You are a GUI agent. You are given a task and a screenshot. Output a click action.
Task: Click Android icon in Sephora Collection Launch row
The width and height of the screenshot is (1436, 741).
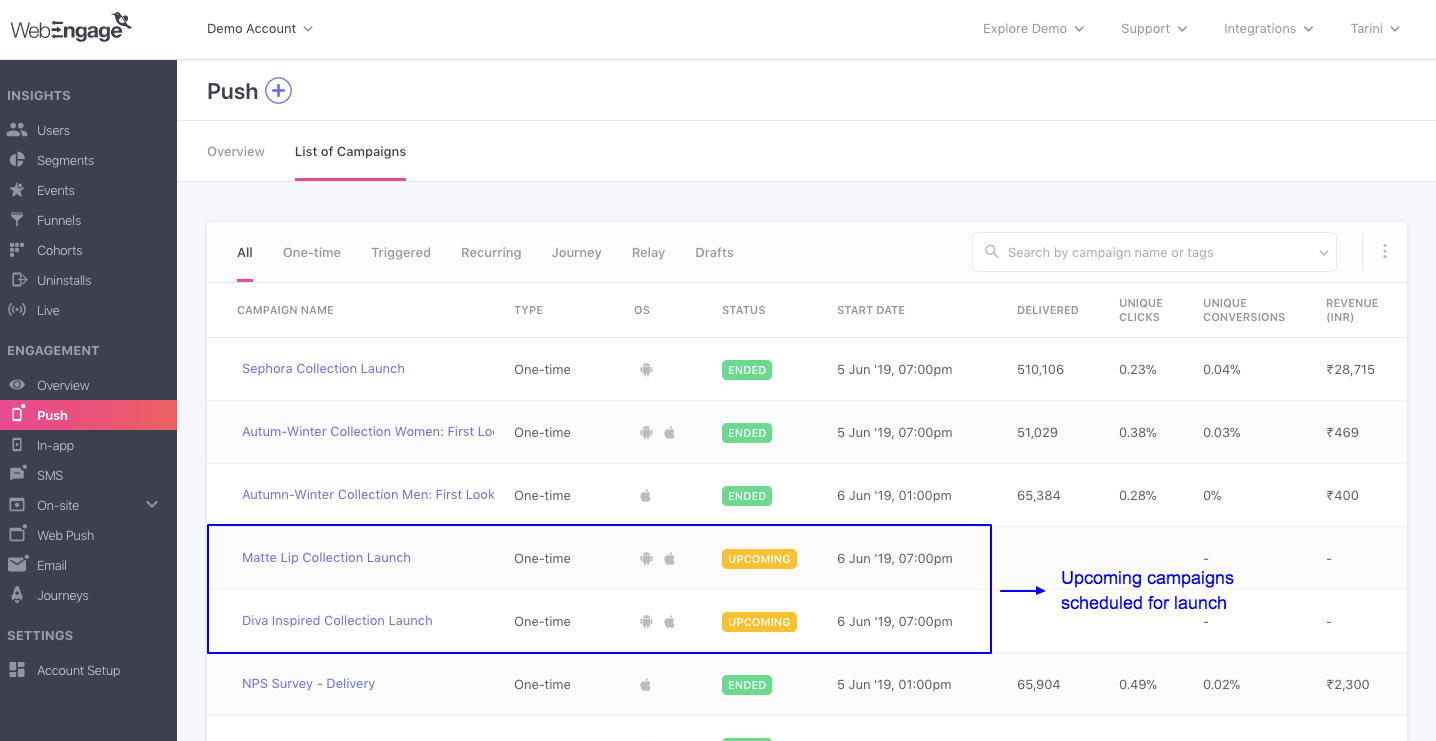click(x=646, y=369)
